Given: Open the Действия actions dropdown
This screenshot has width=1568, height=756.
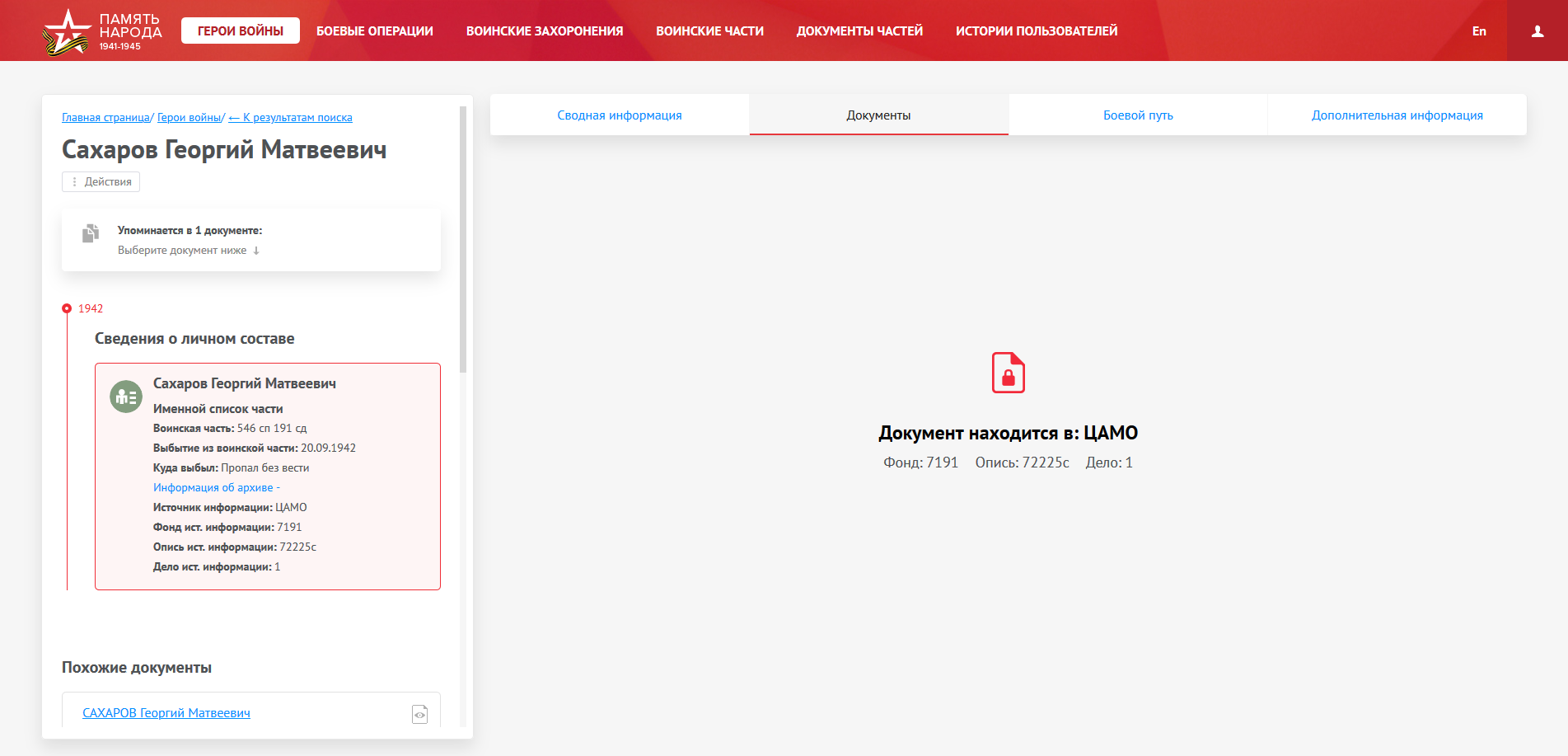Looking at the screenshot, I should [x=101, y=182].
